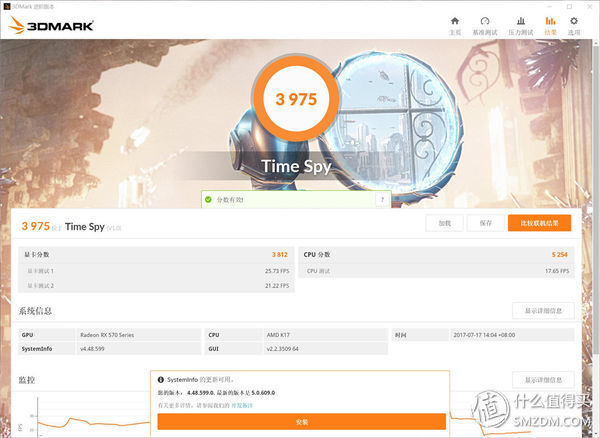The image size is (600, 438).
Task: Minimize the 3DMark window
Action: (x=549, y=6)
